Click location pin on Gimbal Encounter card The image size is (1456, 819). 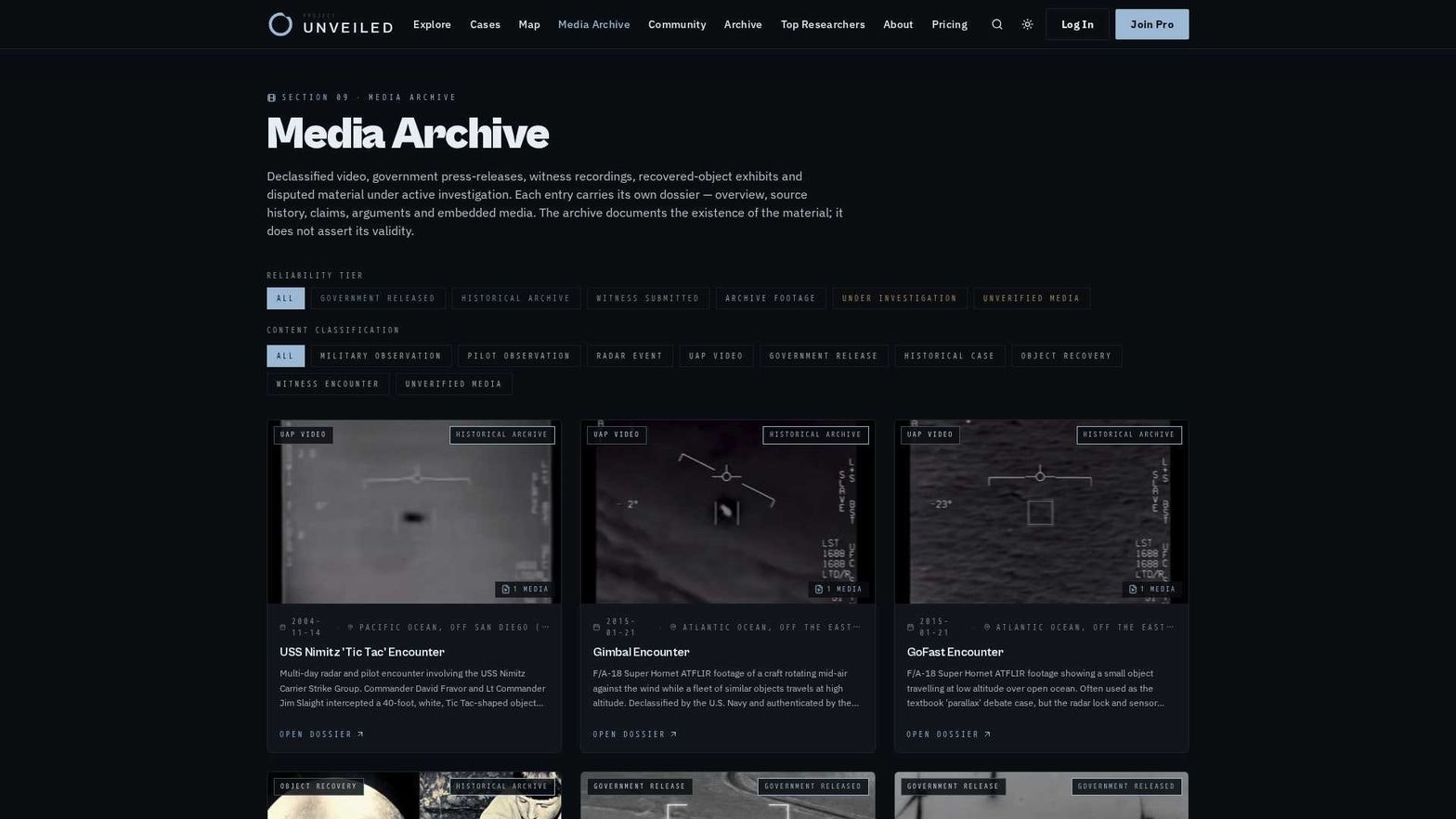click(673, 627)
